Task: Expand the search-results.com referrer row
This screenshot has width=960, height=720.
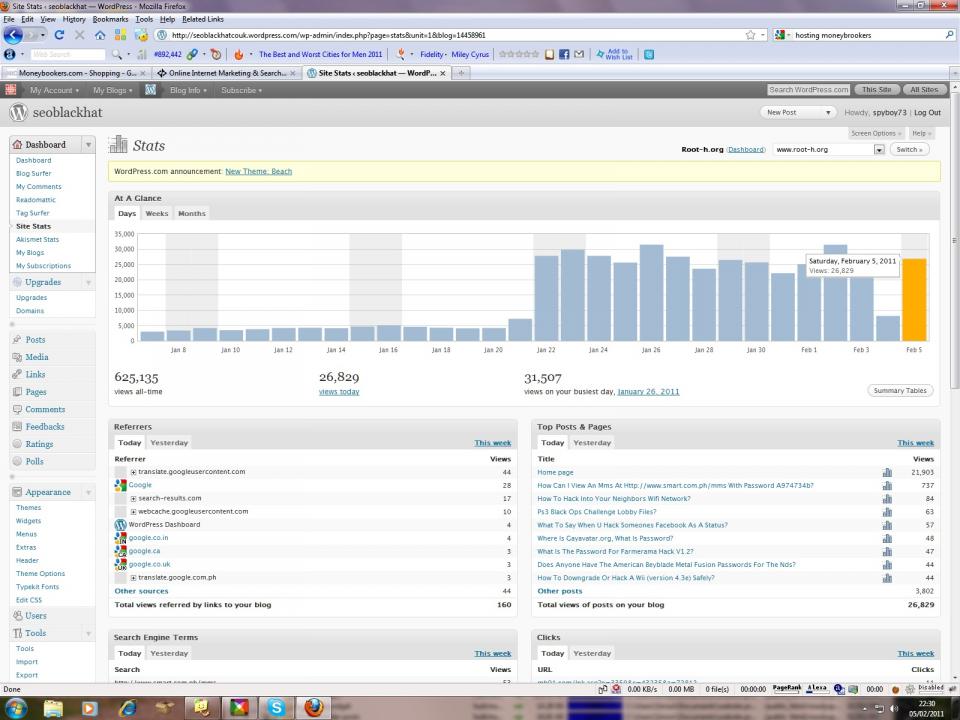Action: [133, 498]
